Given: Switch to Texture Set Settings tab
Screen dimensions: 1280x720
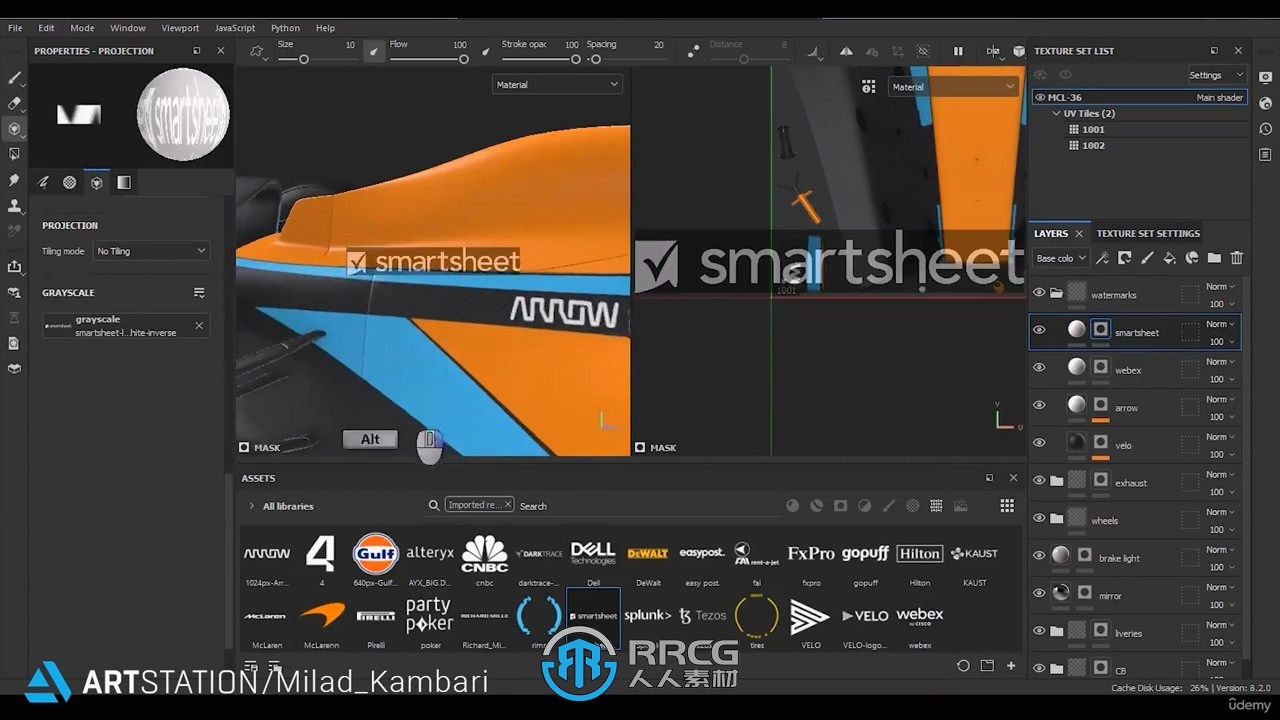Looking at the screenshot, I should (1148, 233).
